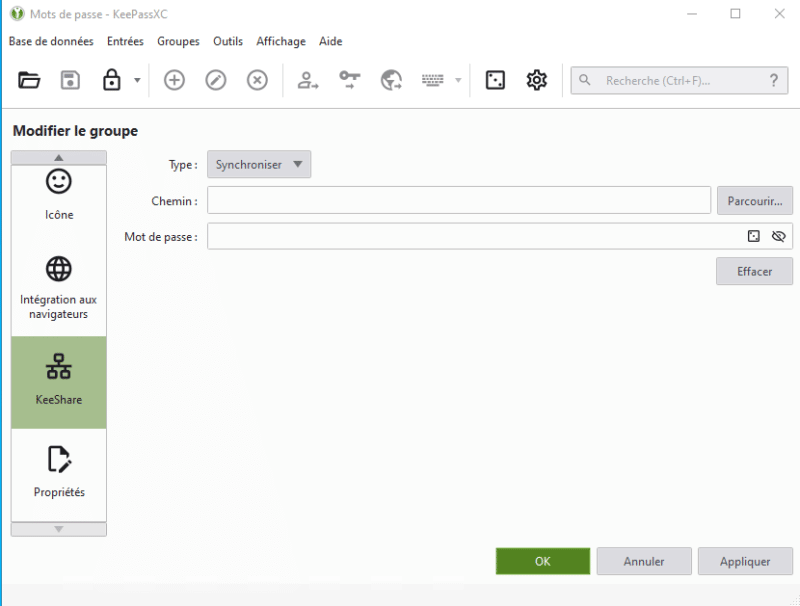Select the Propriétés sidebar section

(x=59, y=473)
